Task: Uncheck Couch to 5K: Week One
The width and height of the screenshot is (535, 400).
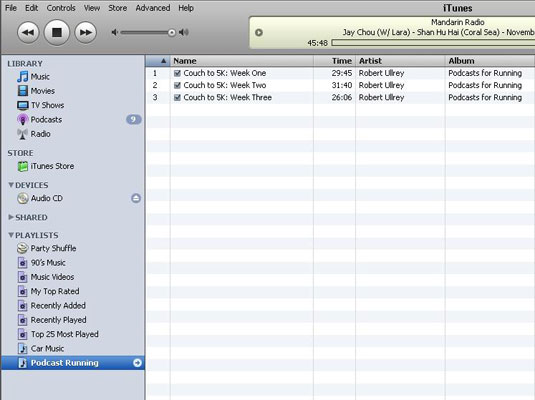Action: coord(177,73)
